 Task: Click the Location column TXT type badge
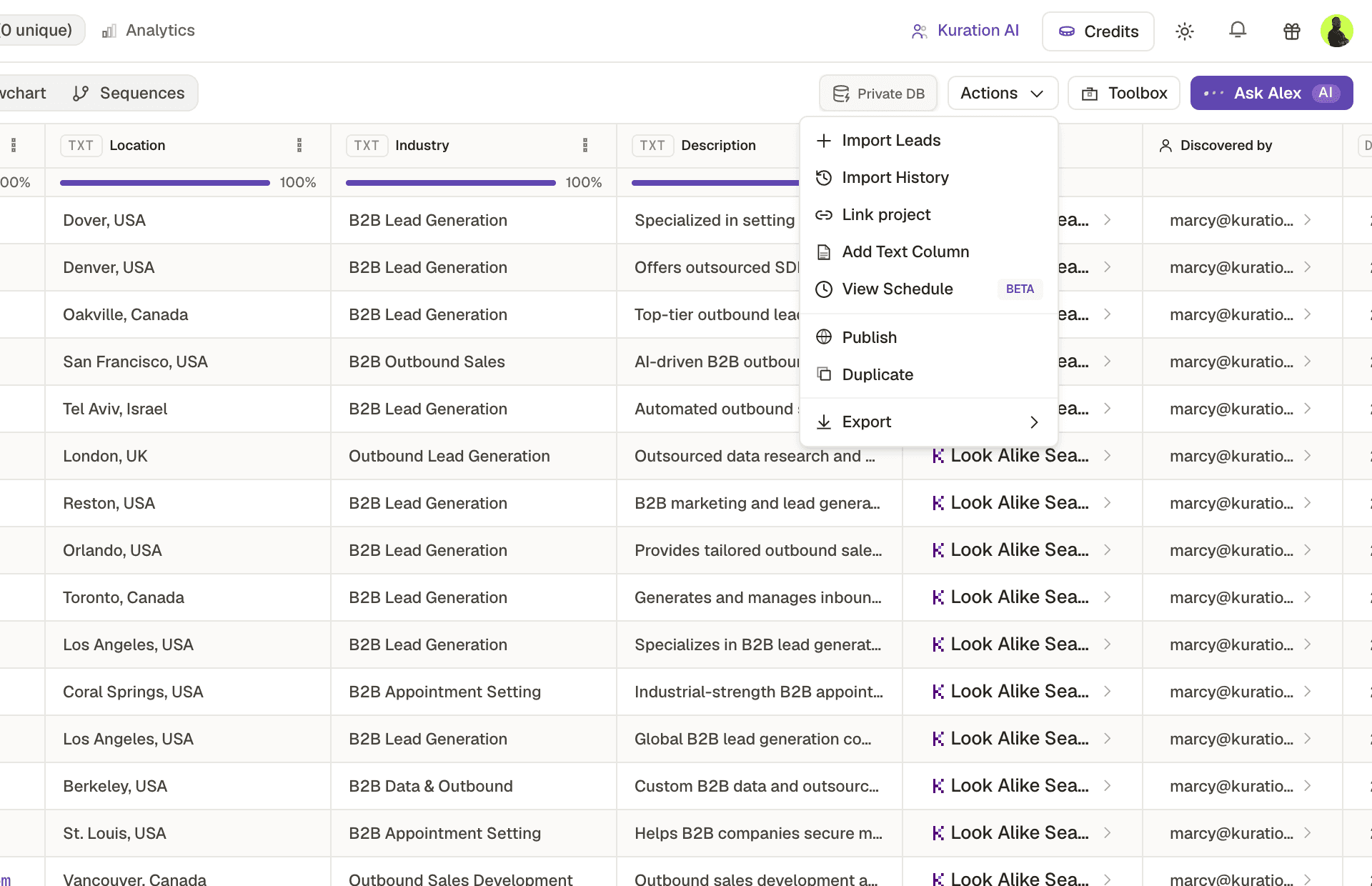[81, 146]
